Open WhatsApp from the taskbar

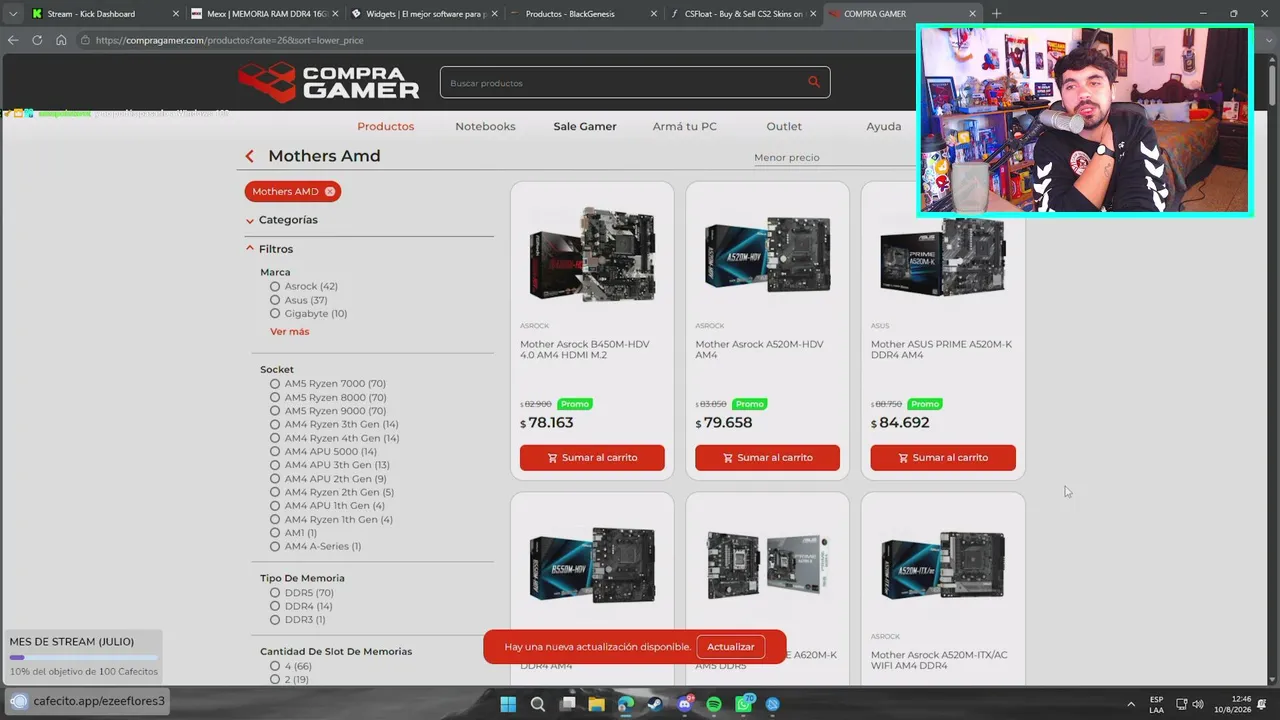tap(744, 704)
